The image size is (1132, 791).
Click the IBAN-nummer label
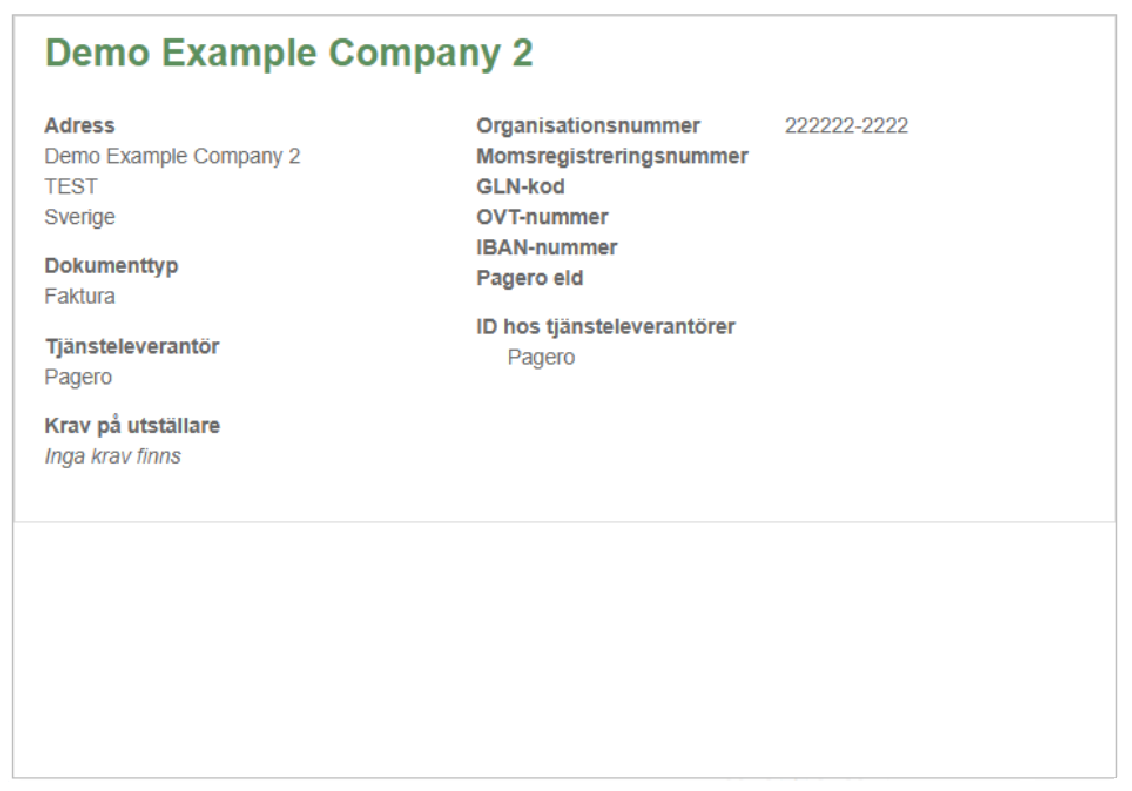[x=547, y=248]
